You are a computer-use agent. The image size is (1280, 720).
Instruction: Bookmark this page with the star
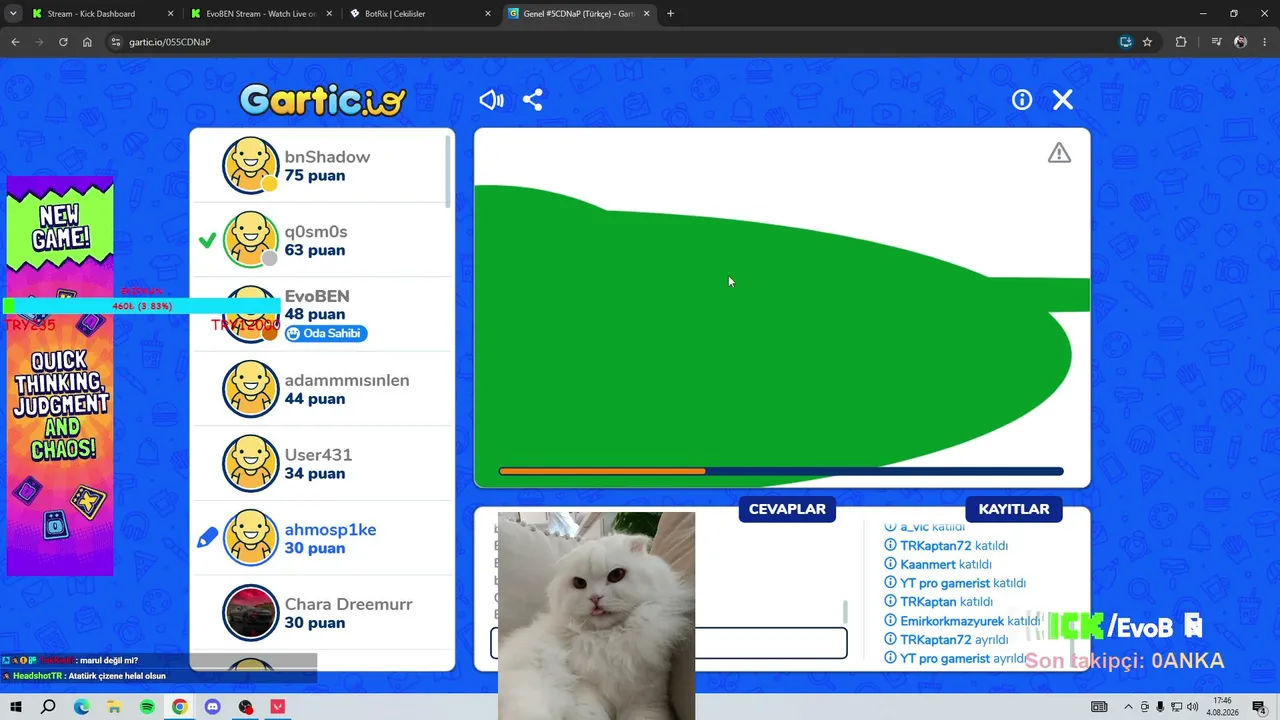pos(1147,42)
